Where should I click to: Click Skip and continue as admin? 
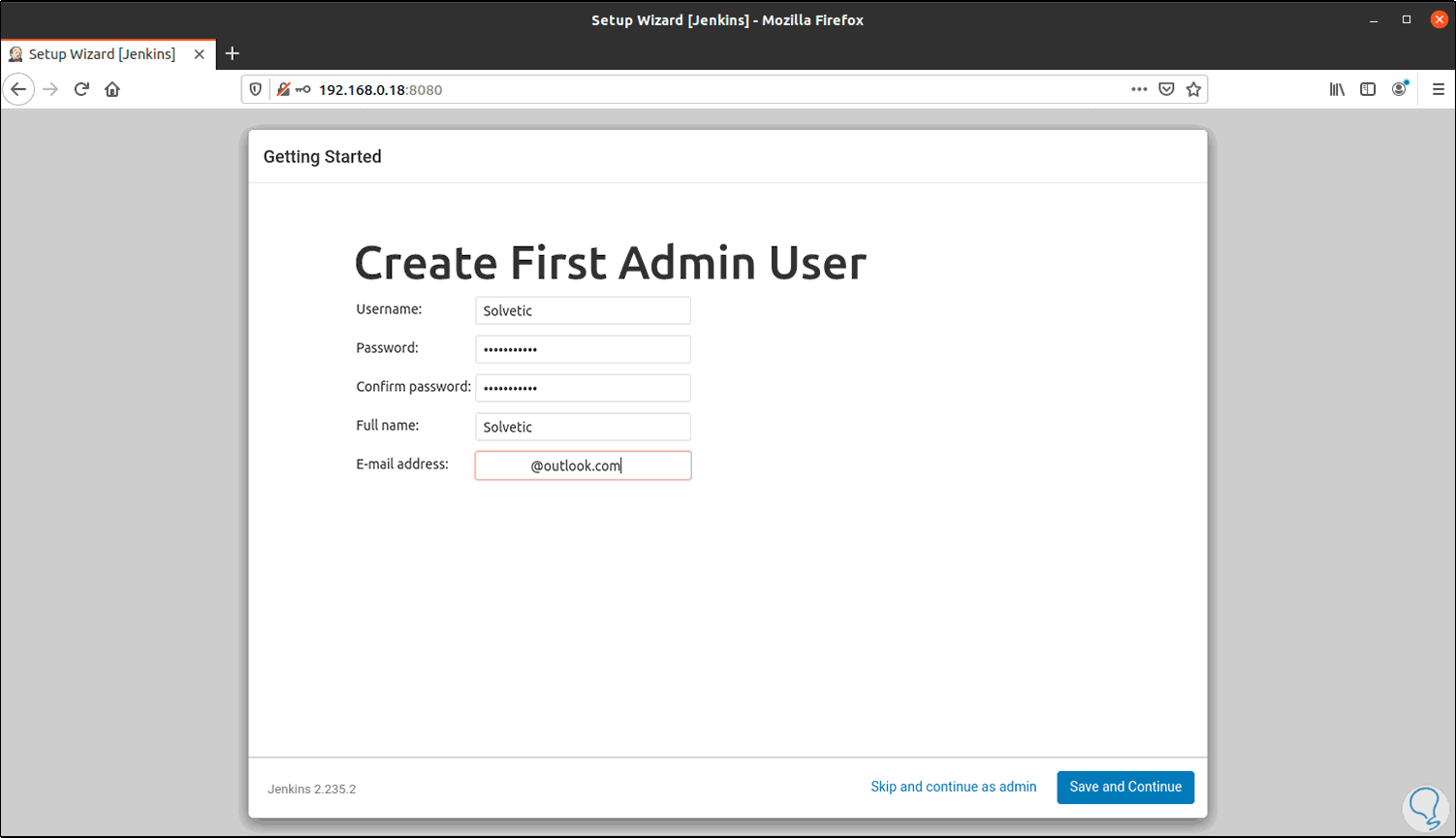[x=953, y=787]
